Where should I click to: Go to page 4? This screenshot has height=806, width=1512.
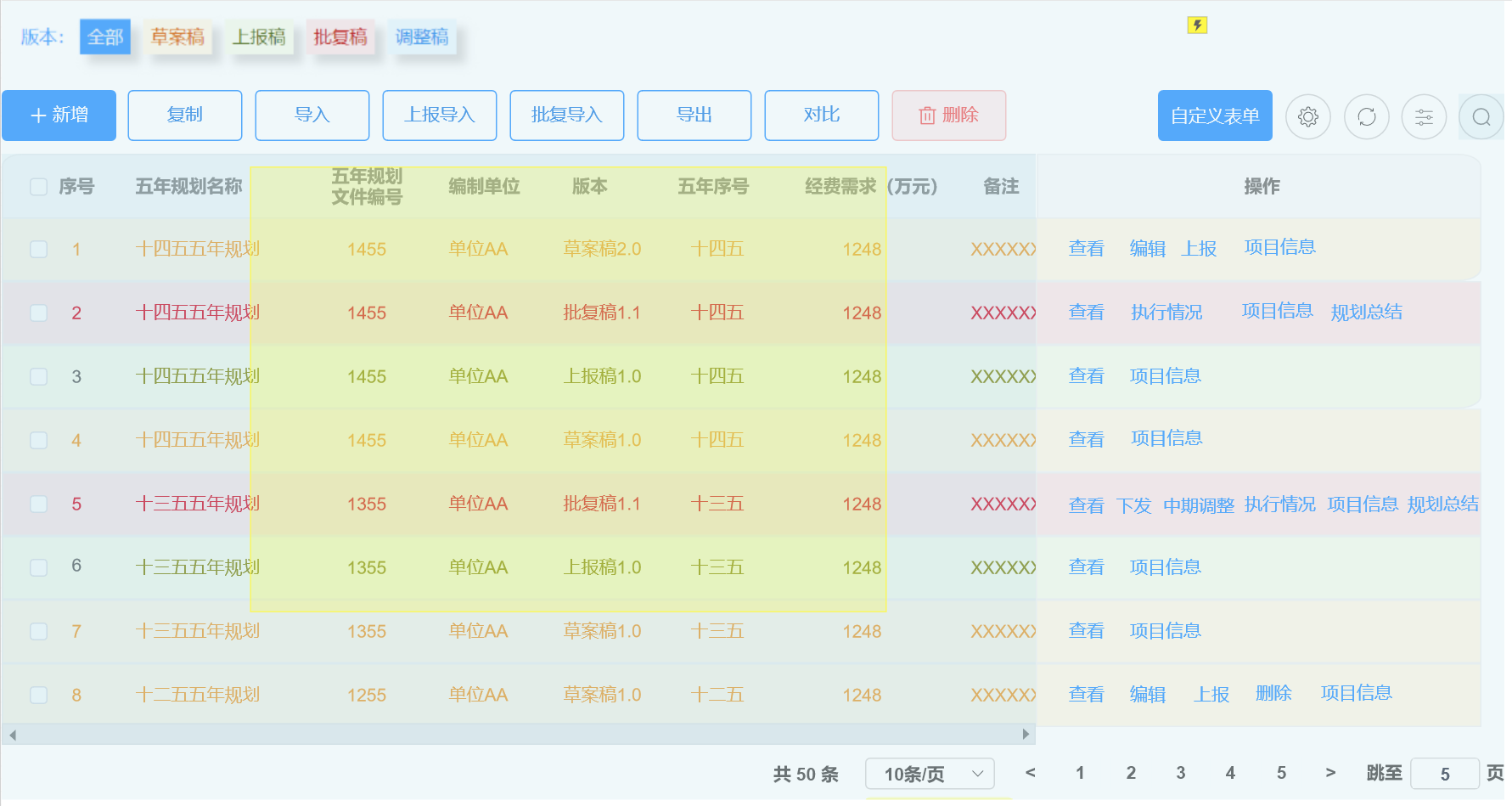[1230, 773]
